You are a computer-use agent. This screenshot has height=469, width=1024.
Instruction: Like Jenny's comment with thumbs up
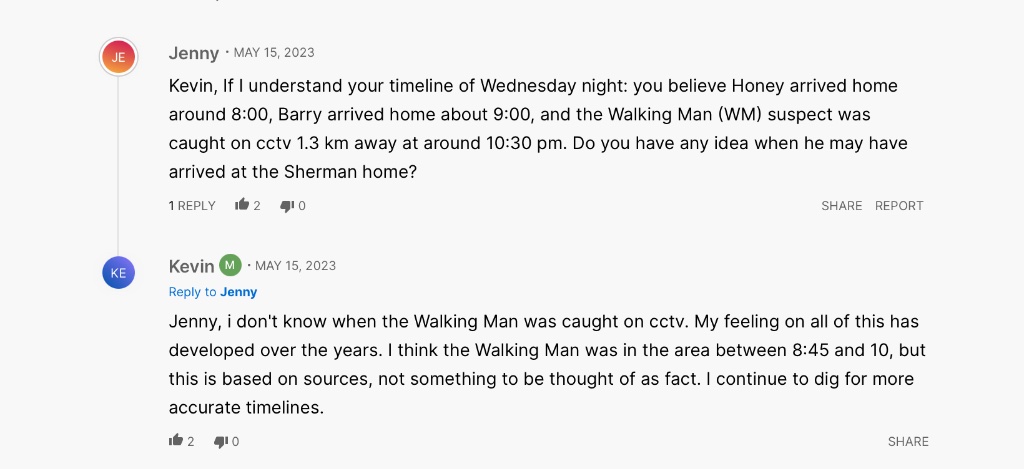point(242,205)
